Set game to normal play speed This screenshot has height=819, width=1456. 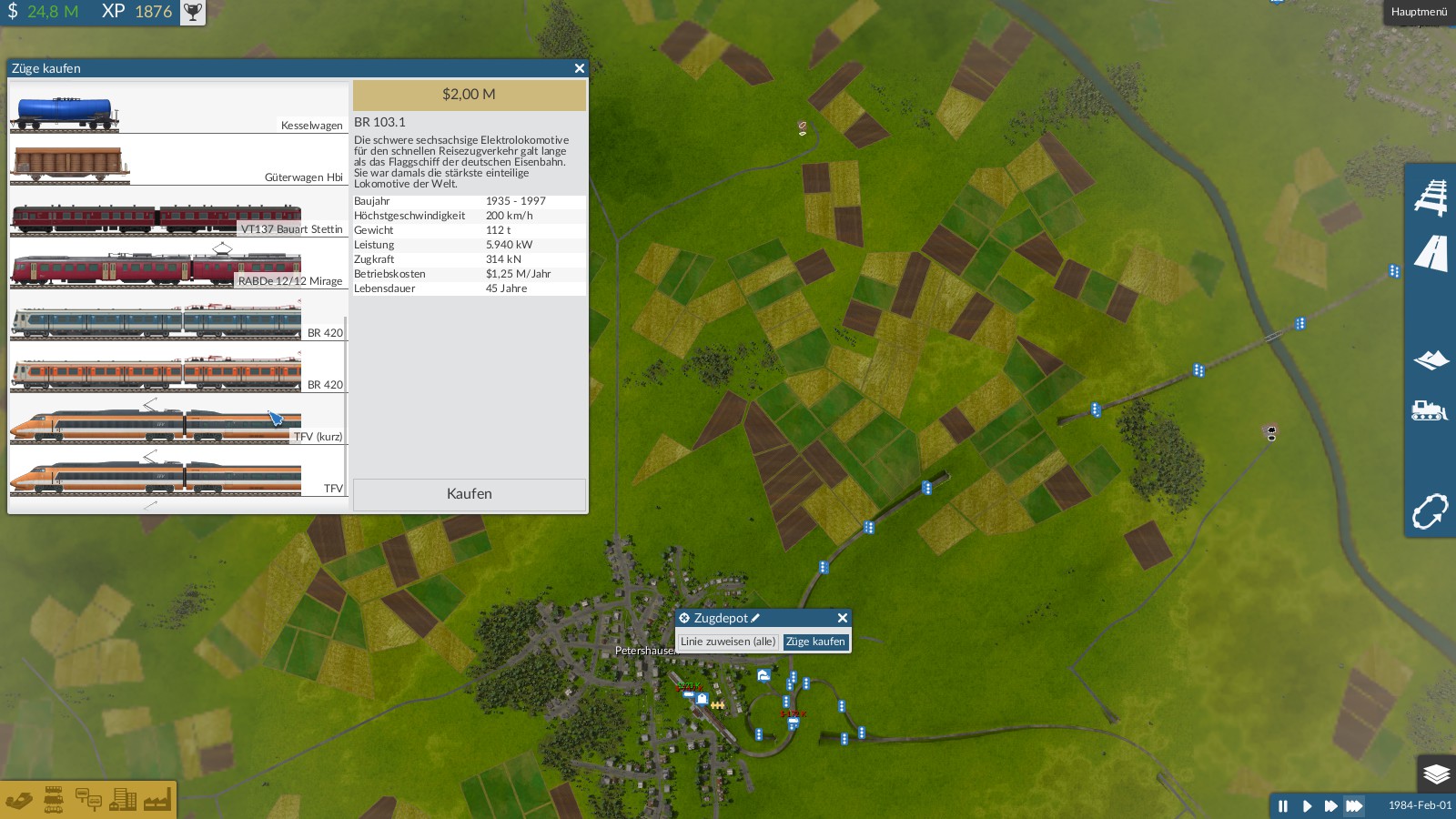(x=1307, y=805)
